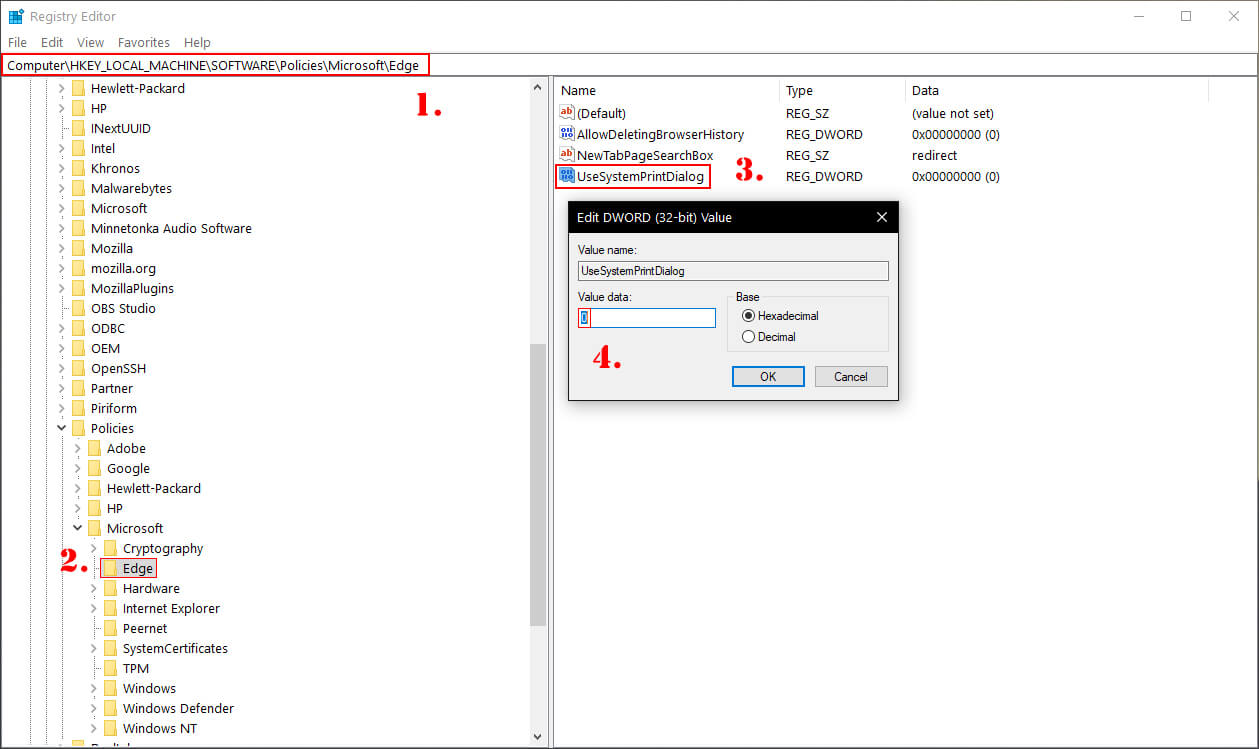Image resolution: width=1259 pixels, height=749 pixels.
Task: Click the Registry Editor app icon in title bar
Action: 16,16
